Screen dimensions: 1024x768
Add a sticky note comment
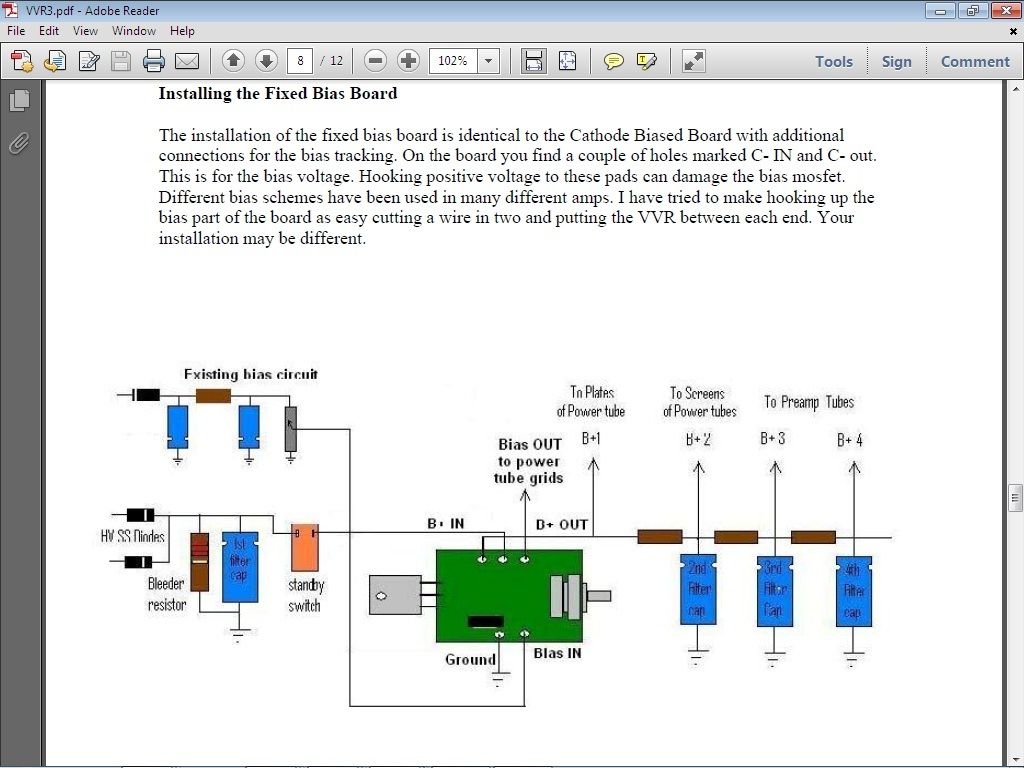click(613, 61)
